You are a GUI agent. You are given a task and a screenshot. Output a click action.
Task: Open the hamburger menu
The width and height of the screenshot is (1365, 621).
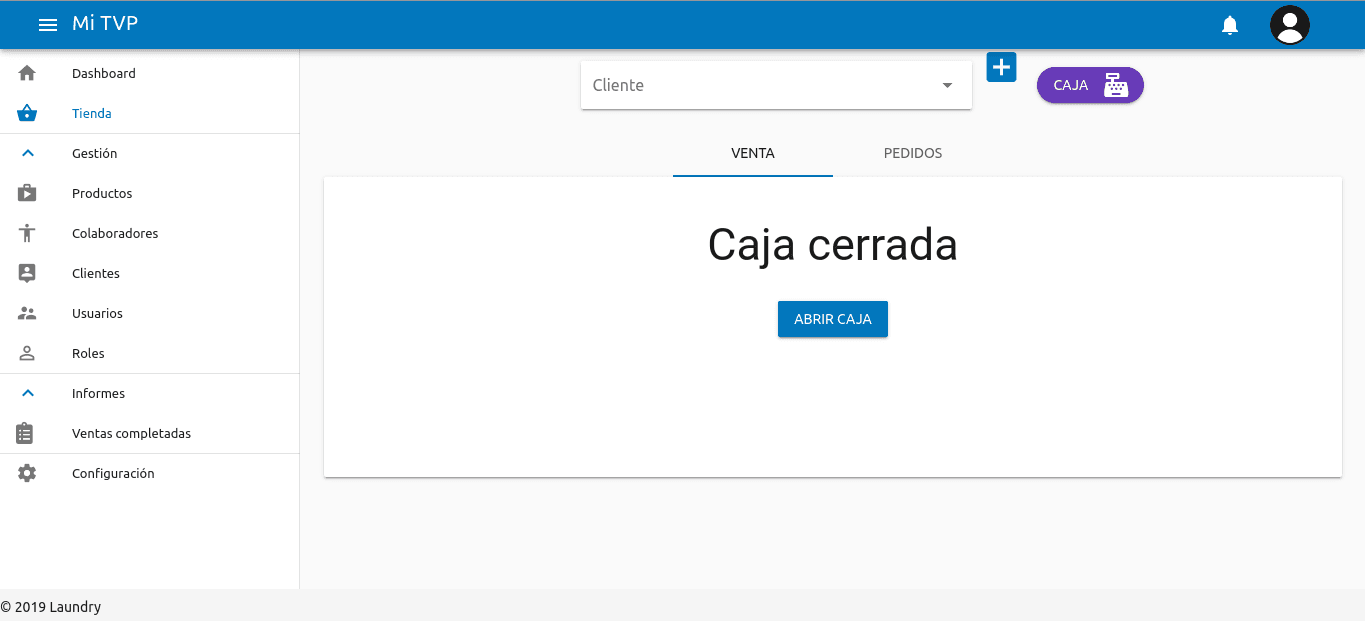coord(48,25)
